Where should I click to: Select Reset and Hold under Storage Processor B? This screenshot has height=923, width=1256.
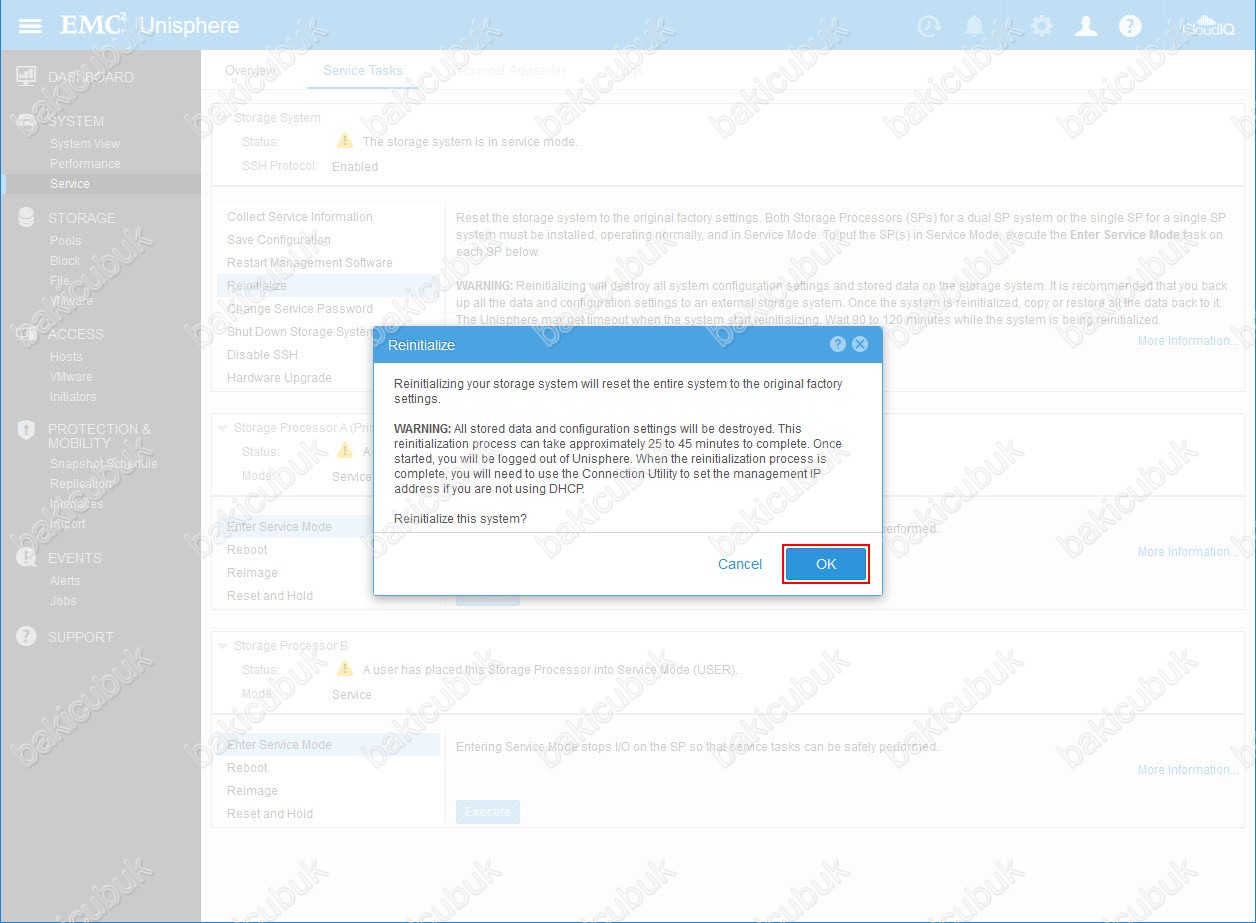click(x=270, y=814)
